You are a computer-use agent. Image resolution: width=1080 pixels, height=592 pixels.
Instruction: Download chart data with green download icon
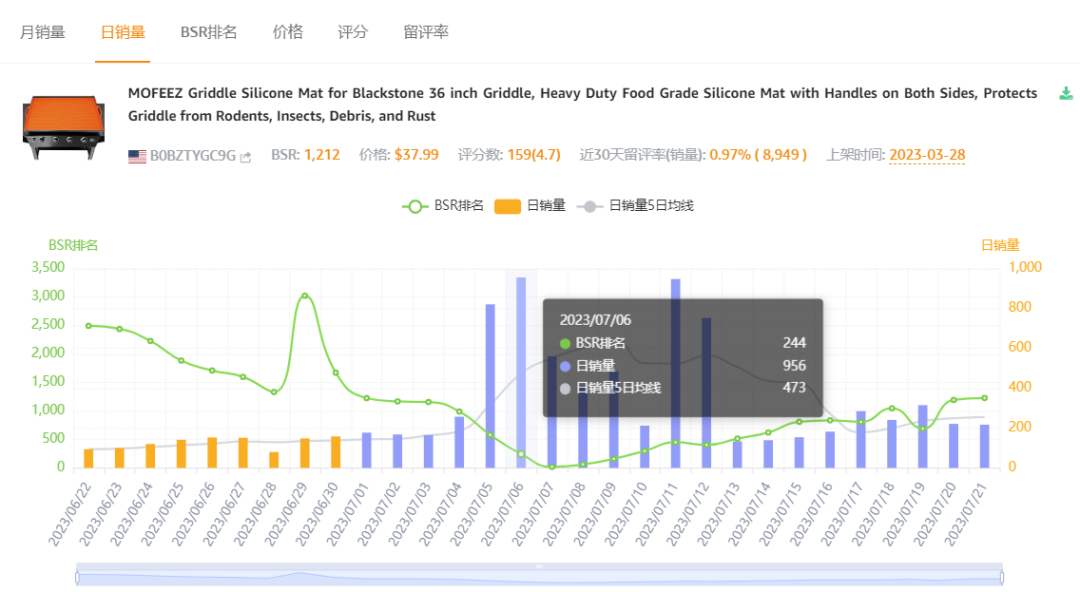[1066, 94]
